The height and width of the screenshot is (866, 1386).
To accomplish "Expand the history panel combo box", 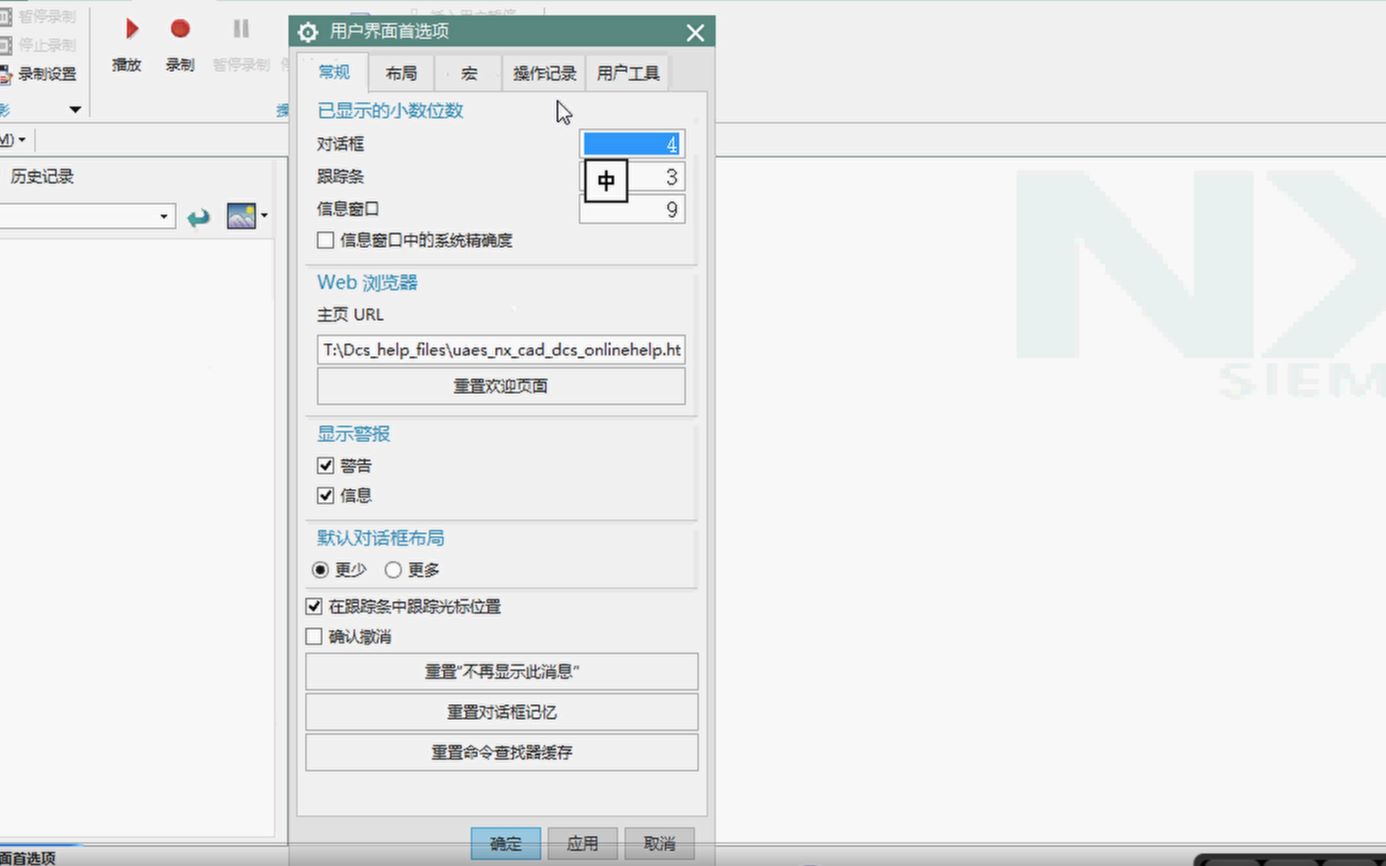I will point(164,216).
